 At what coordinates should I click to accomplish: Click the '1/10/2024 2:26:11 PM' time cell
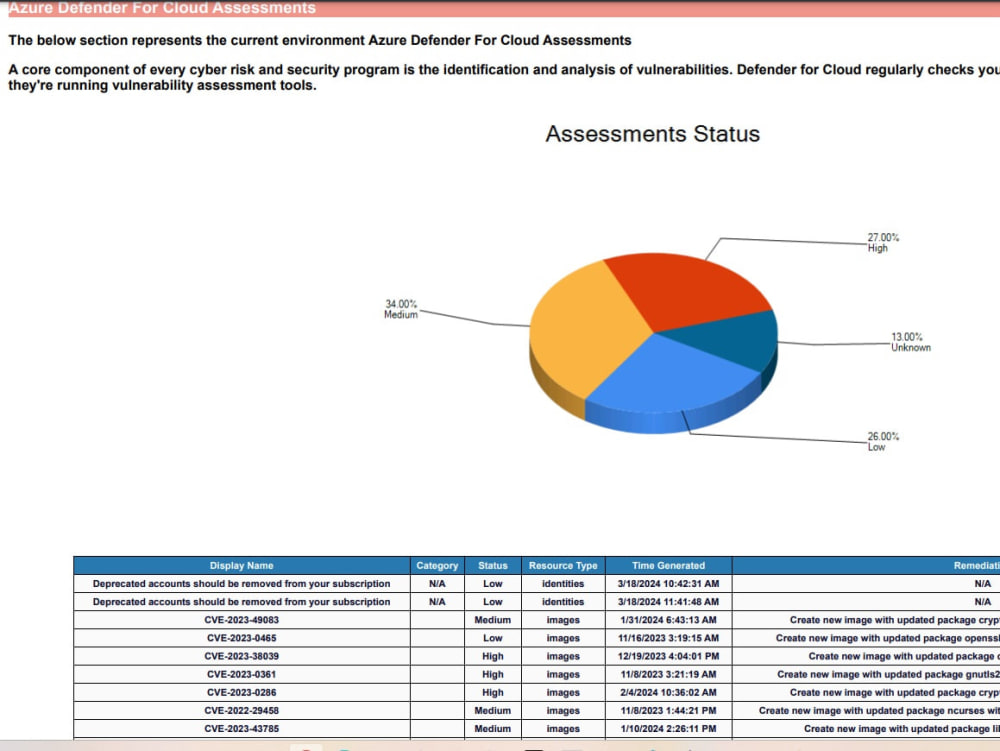(668, 728)
